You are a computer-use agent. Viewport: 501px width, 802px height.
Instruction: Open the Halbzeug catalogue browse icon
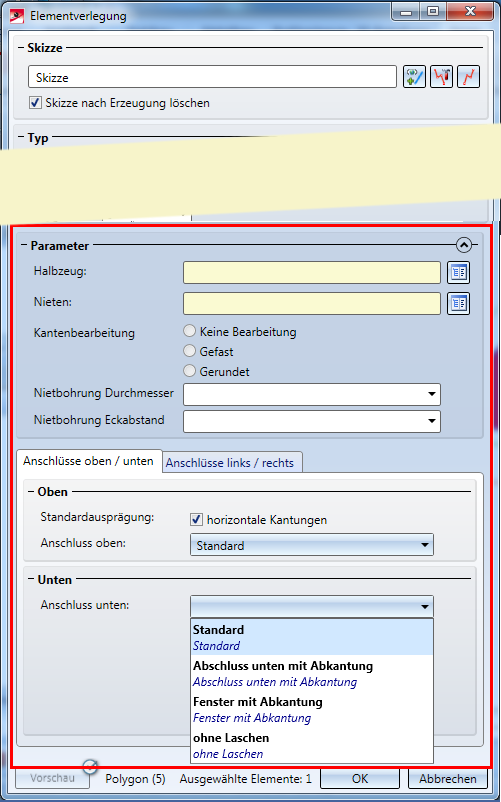[x=459, y=273]
